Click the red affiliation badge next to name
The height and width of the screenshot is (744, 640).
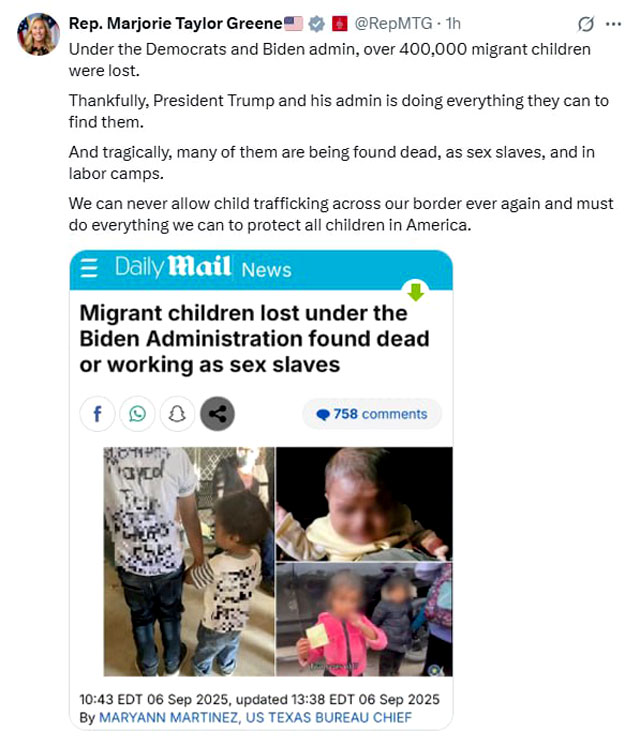(340, 23)
